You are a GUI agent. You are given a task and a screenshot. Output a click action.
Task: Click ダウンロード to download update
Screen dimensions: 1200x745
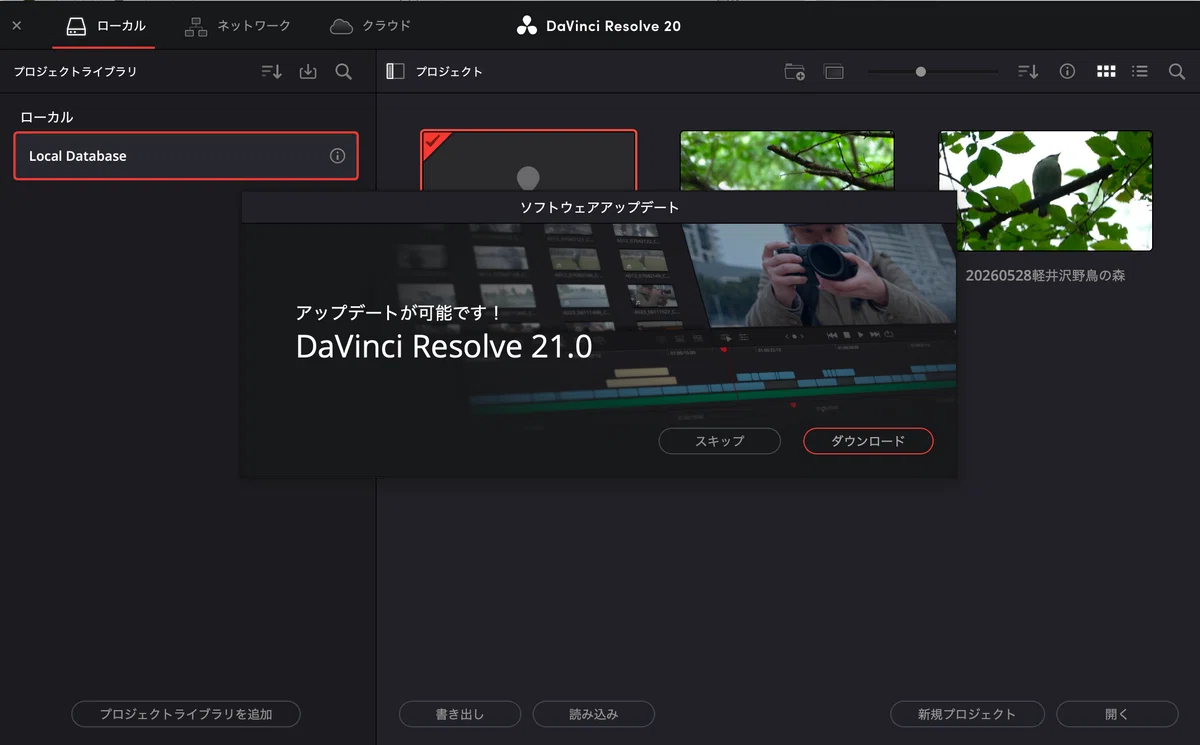tap(868, 441)
